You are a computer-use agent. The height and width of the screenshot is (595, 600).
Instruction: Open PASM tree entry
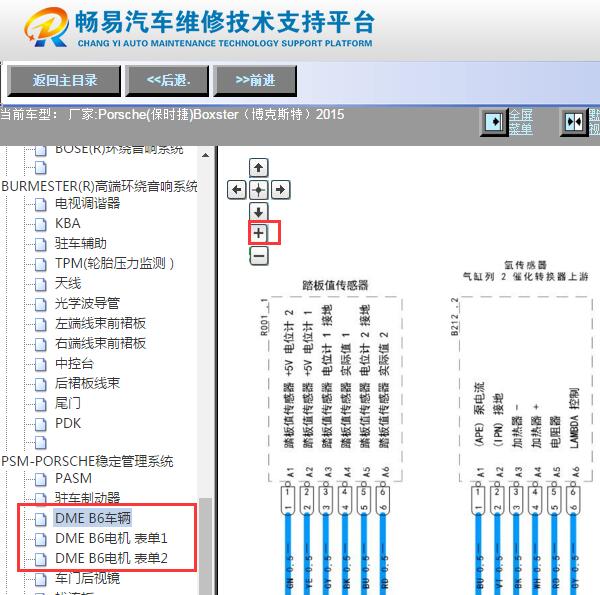[x=73, y=478]
